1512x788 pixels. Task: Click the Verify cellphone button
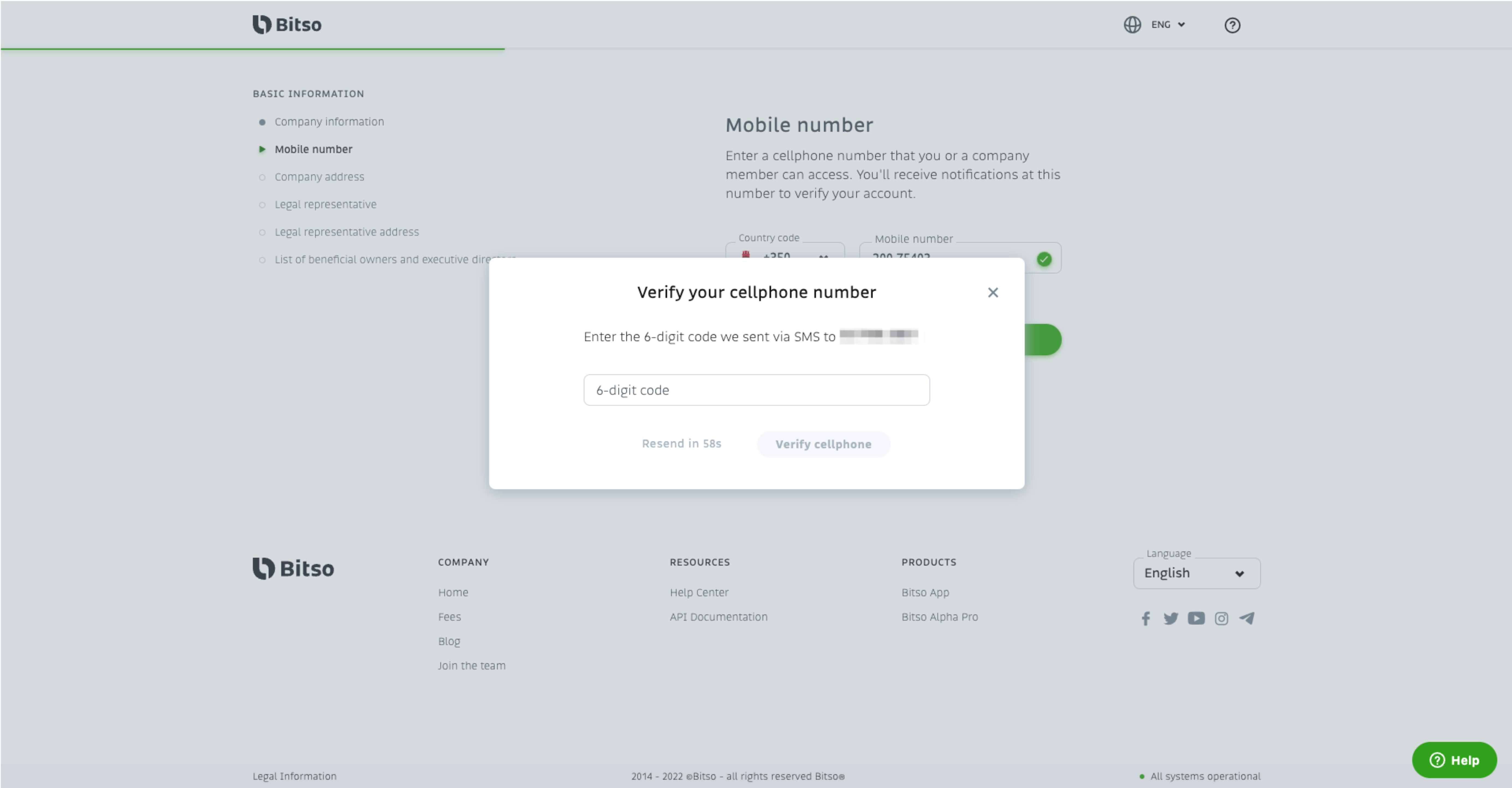click(x=824, y=444)
